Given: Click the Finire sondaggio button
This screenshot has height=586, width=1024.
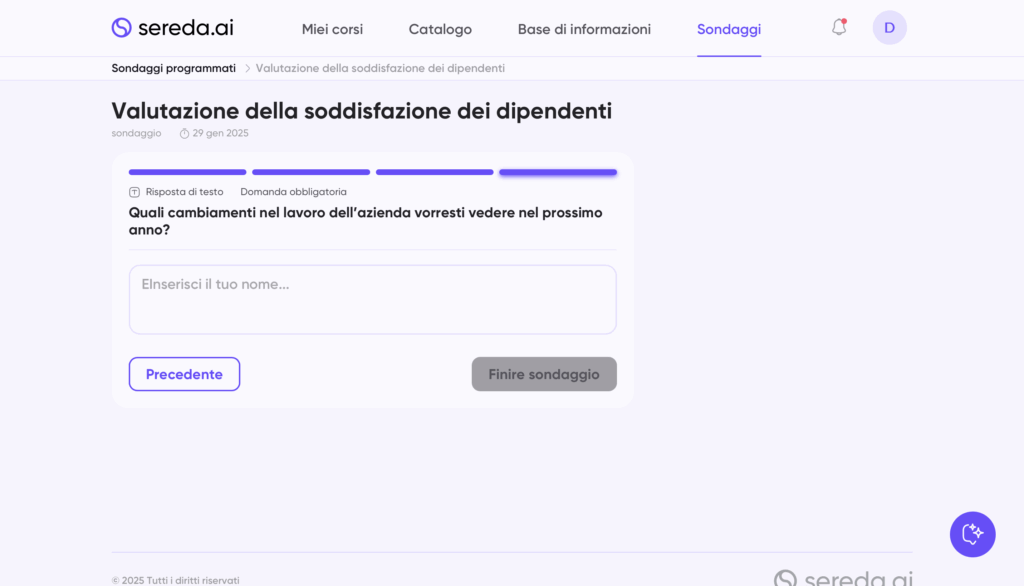Looking at the screenshot, I should pos(544,374).
